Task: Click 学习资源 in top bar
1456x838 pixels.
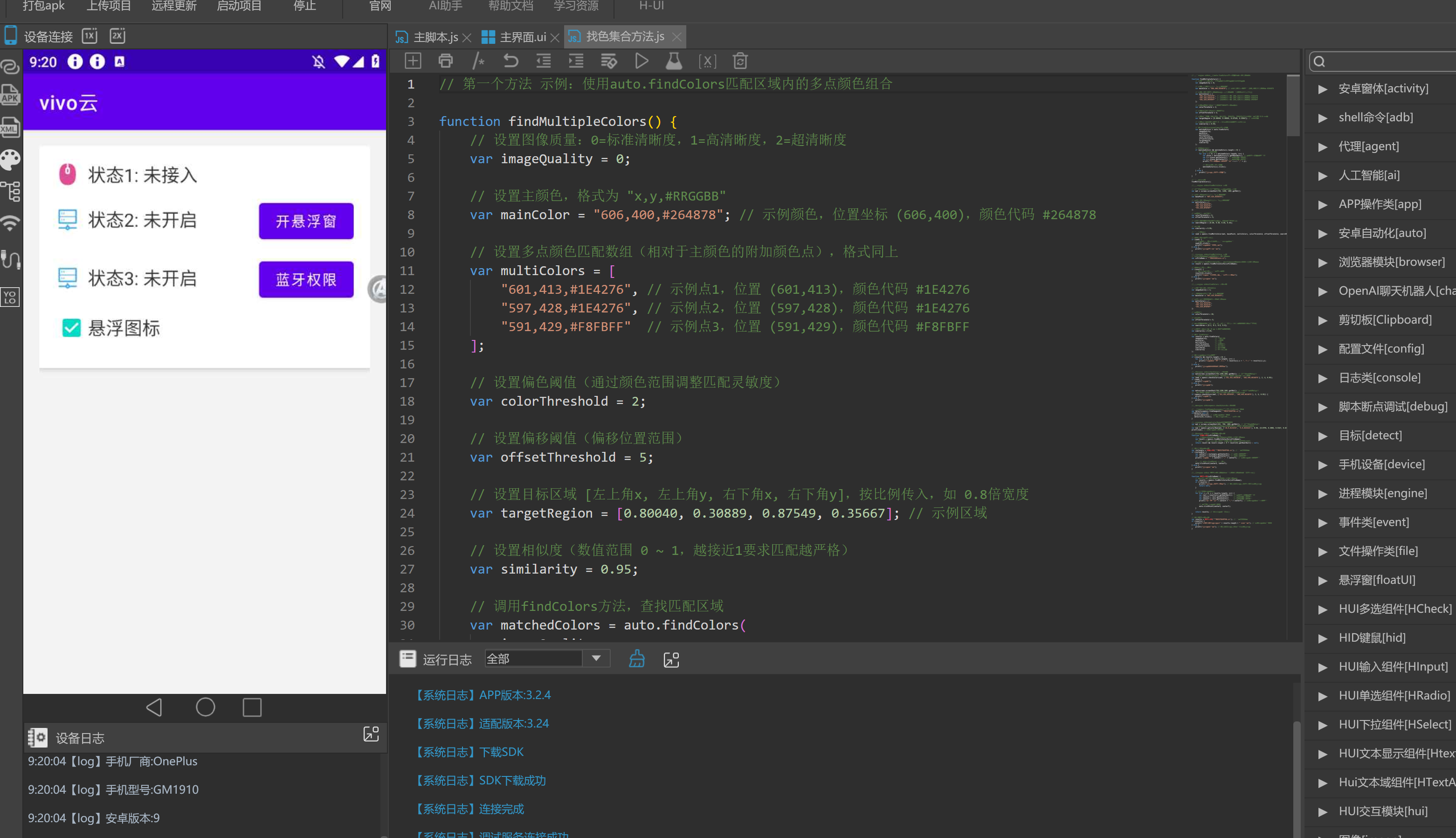Action: [x=576, y=6]
